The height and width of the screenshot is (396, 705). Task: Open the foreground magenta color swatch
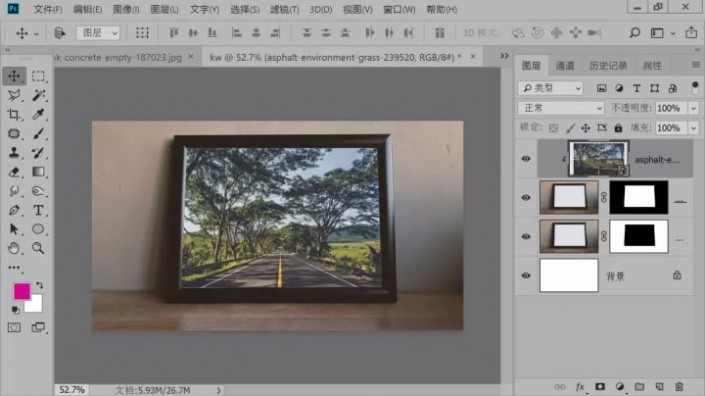pos(22,291)
